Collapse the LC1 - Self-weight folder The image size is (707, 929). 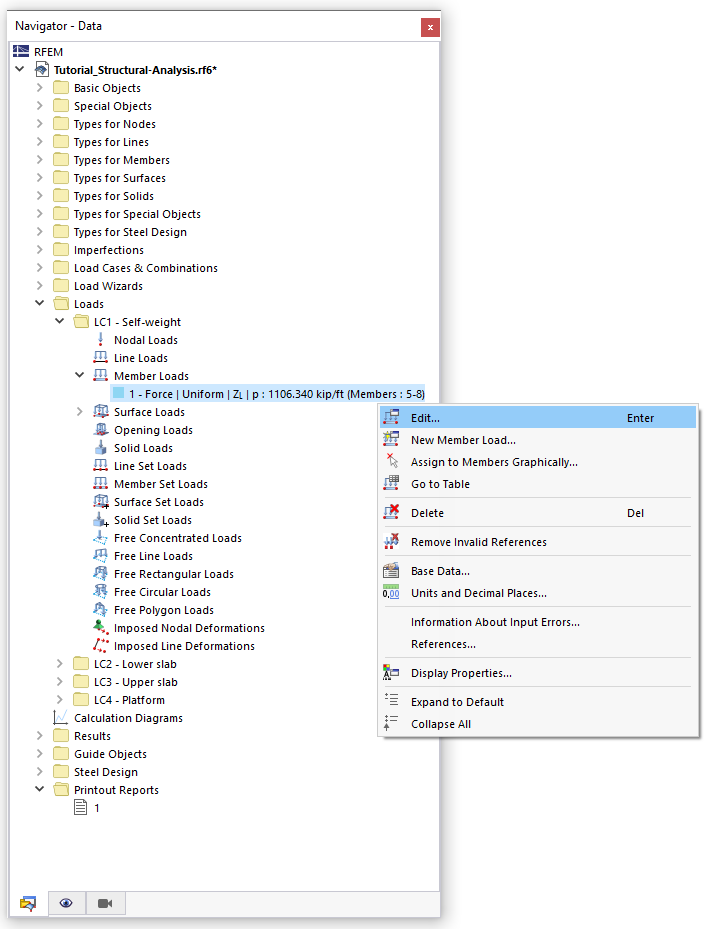pos(60,321)
